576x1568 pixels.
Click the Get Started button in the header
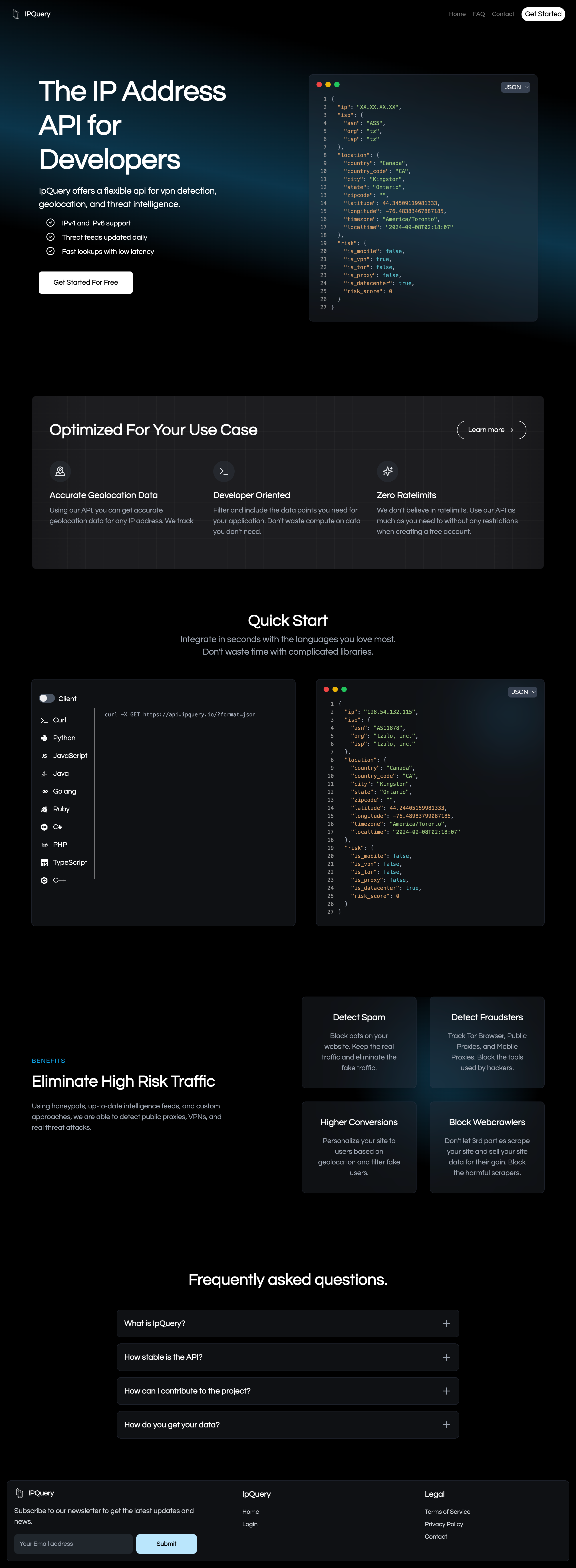543,14
